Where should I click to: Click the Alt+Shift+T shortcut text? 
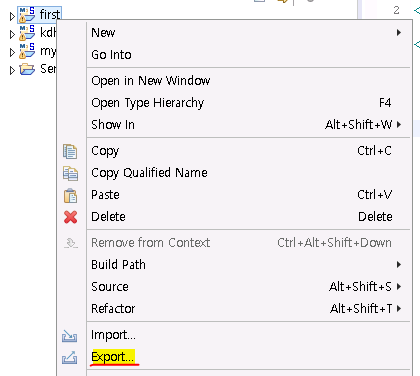(361, 309)
